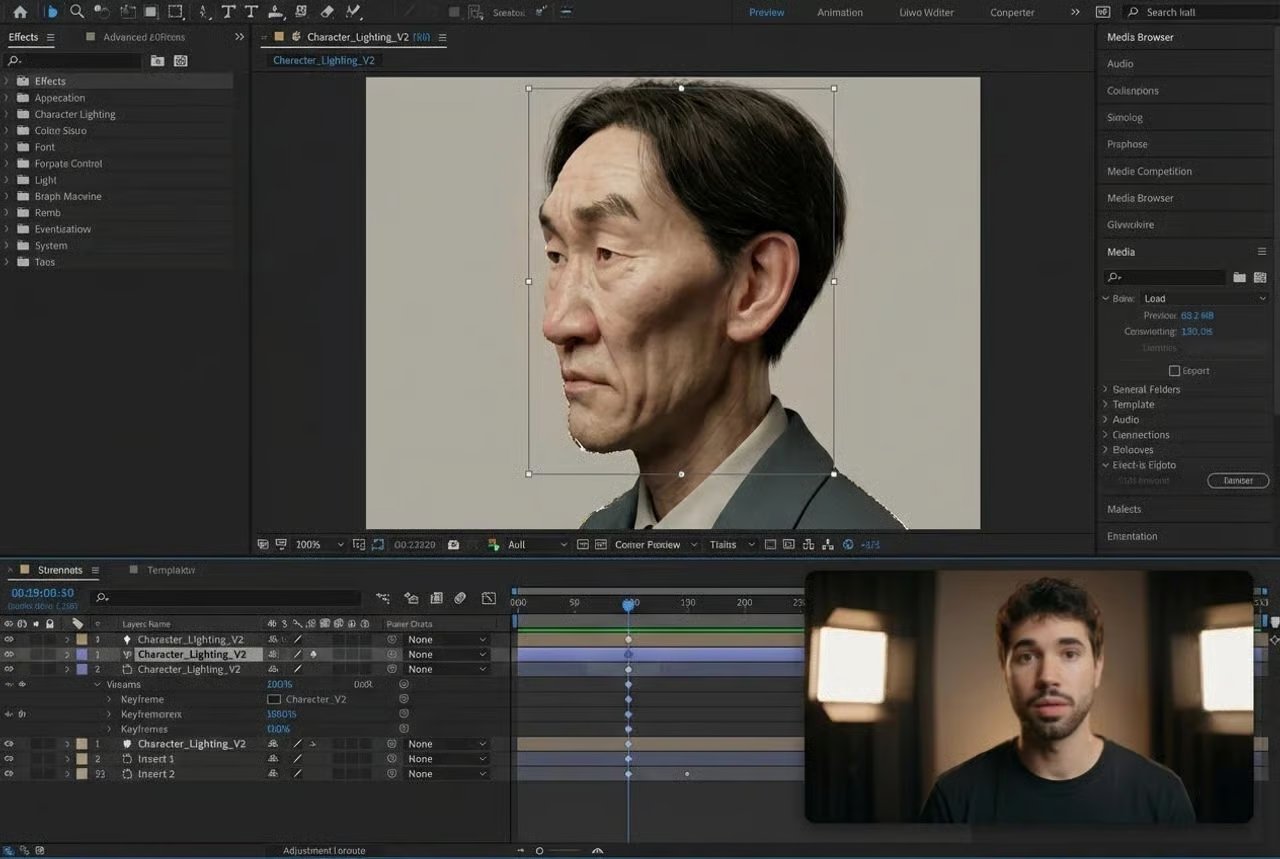Toggle the Character_V2 keyframe checkbox

click(274, 699)
